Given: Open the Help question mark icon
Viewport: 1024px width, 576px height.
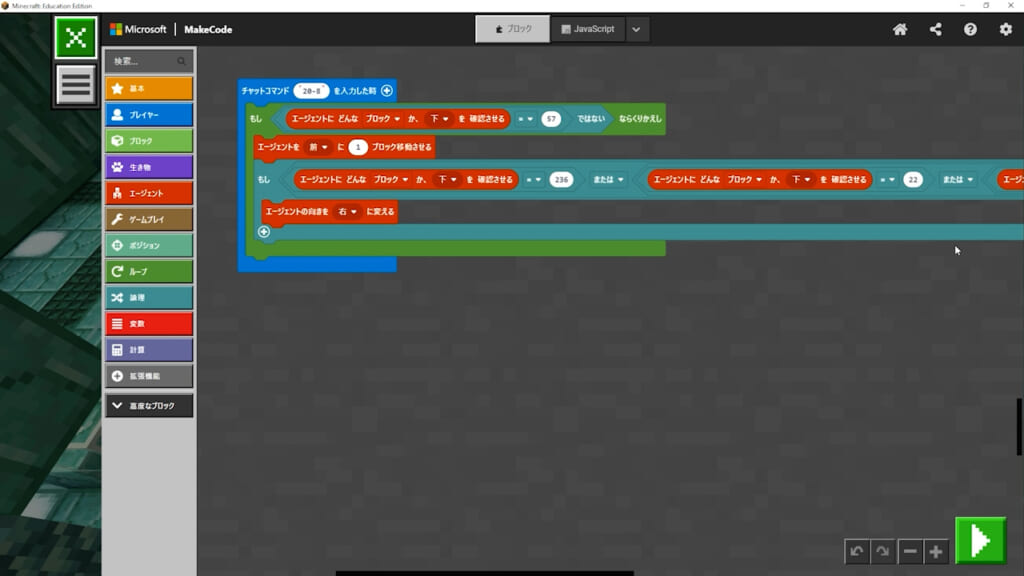Looking at the screenshot, I should pos(970,30).
